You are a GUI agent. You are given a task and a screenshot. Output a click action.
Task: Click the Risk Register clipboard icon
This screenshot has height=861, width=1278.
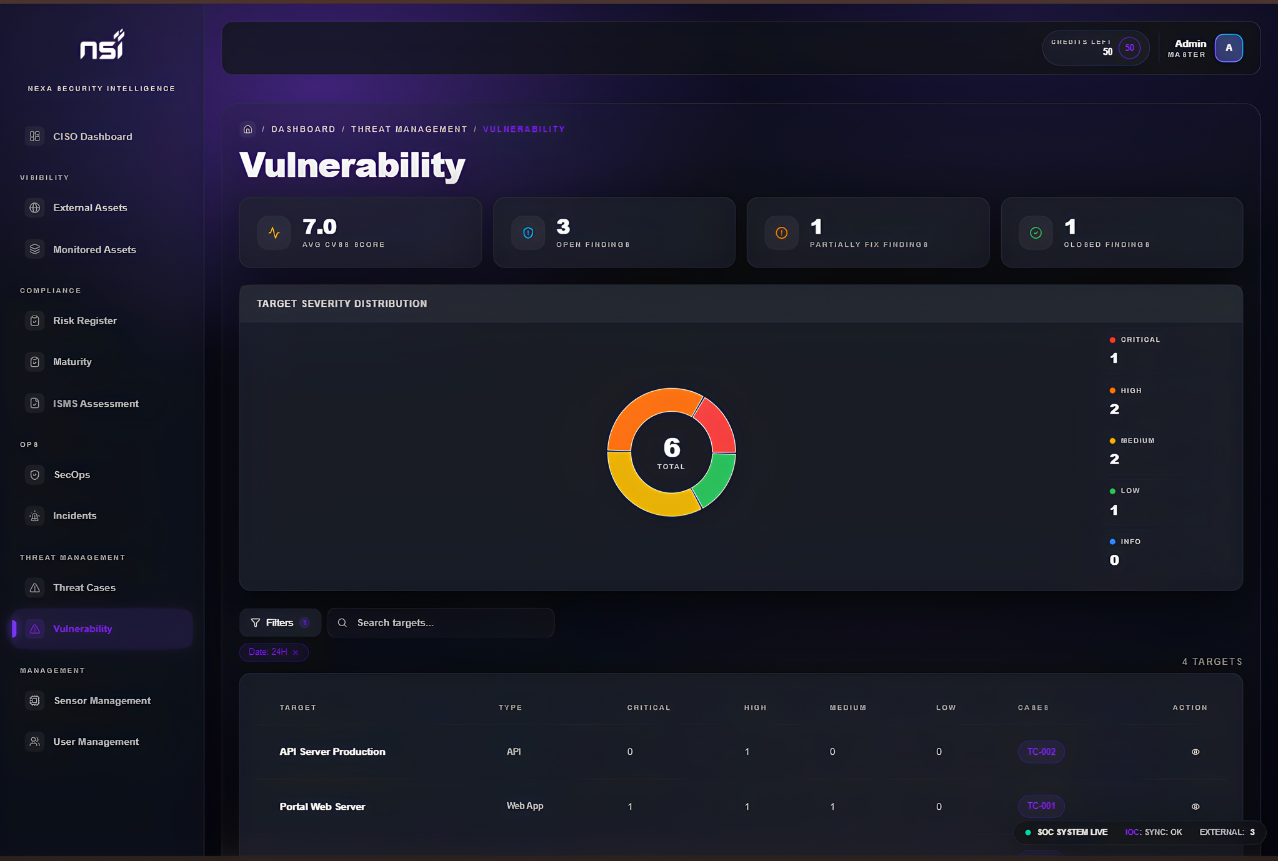[35, 321]
